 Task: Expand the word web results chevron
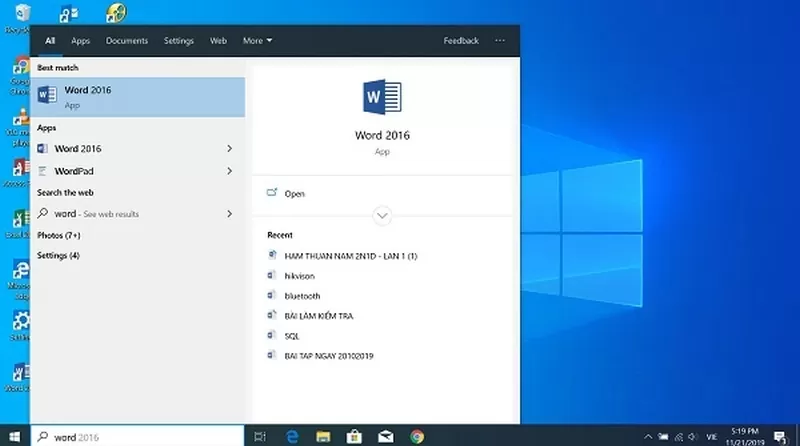[x=230, y=214]
